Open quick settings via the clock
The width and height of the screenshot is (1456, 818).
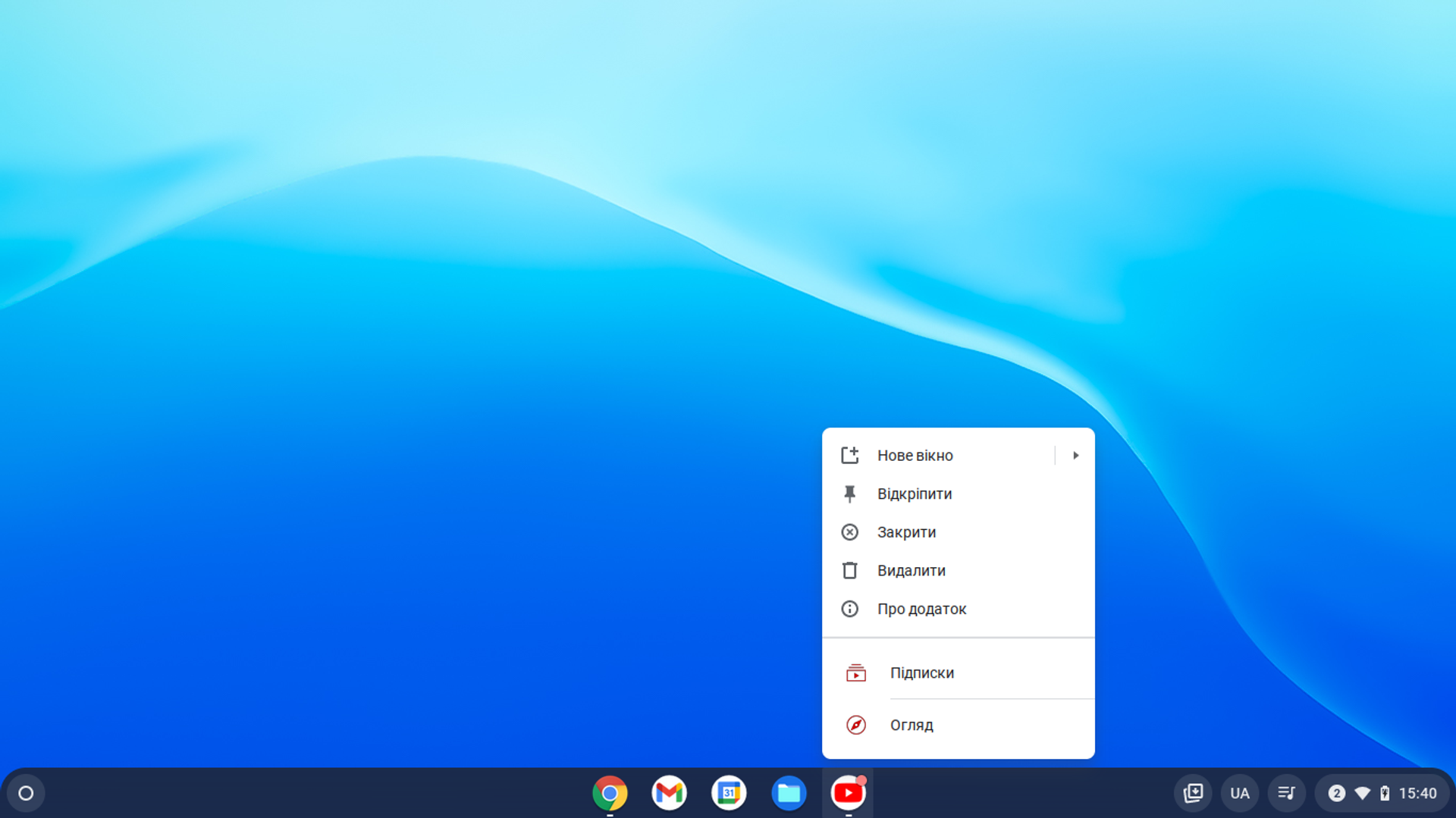[1417, 793]
